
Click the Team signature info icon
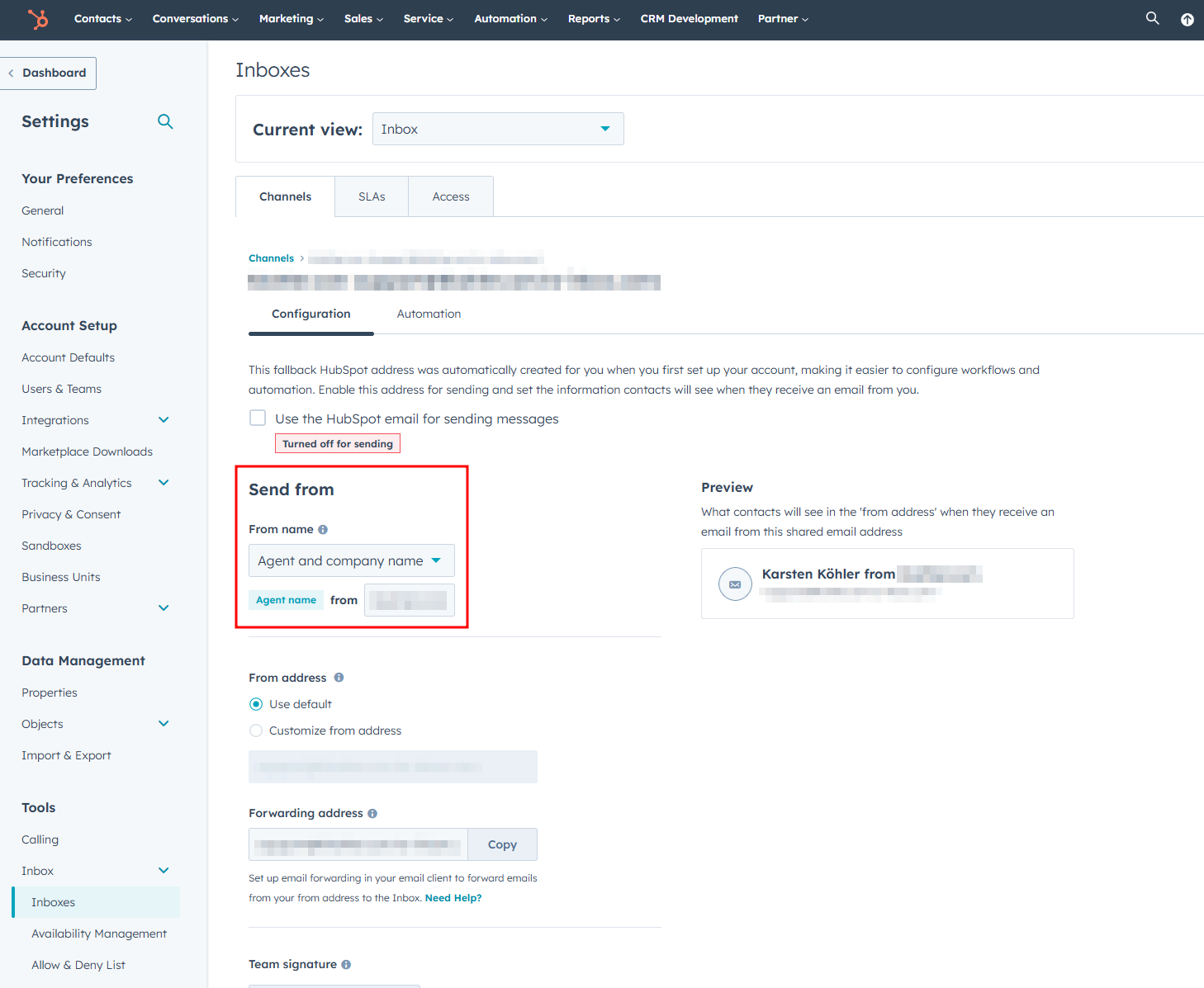[346, 963]
